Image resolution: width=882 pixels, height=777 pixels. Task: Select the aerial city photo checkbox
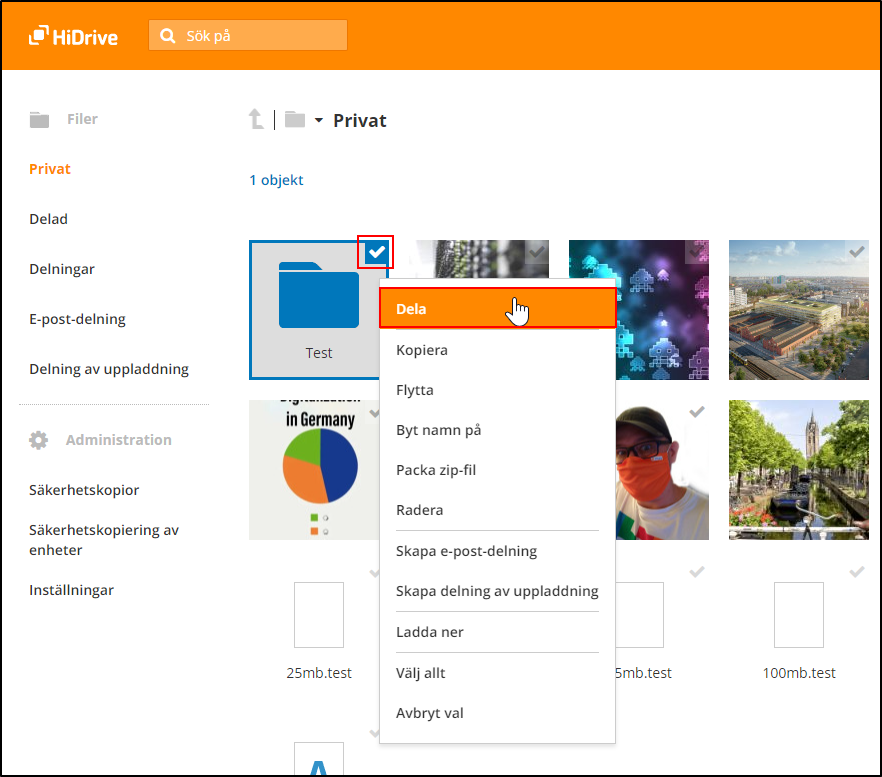856,253
